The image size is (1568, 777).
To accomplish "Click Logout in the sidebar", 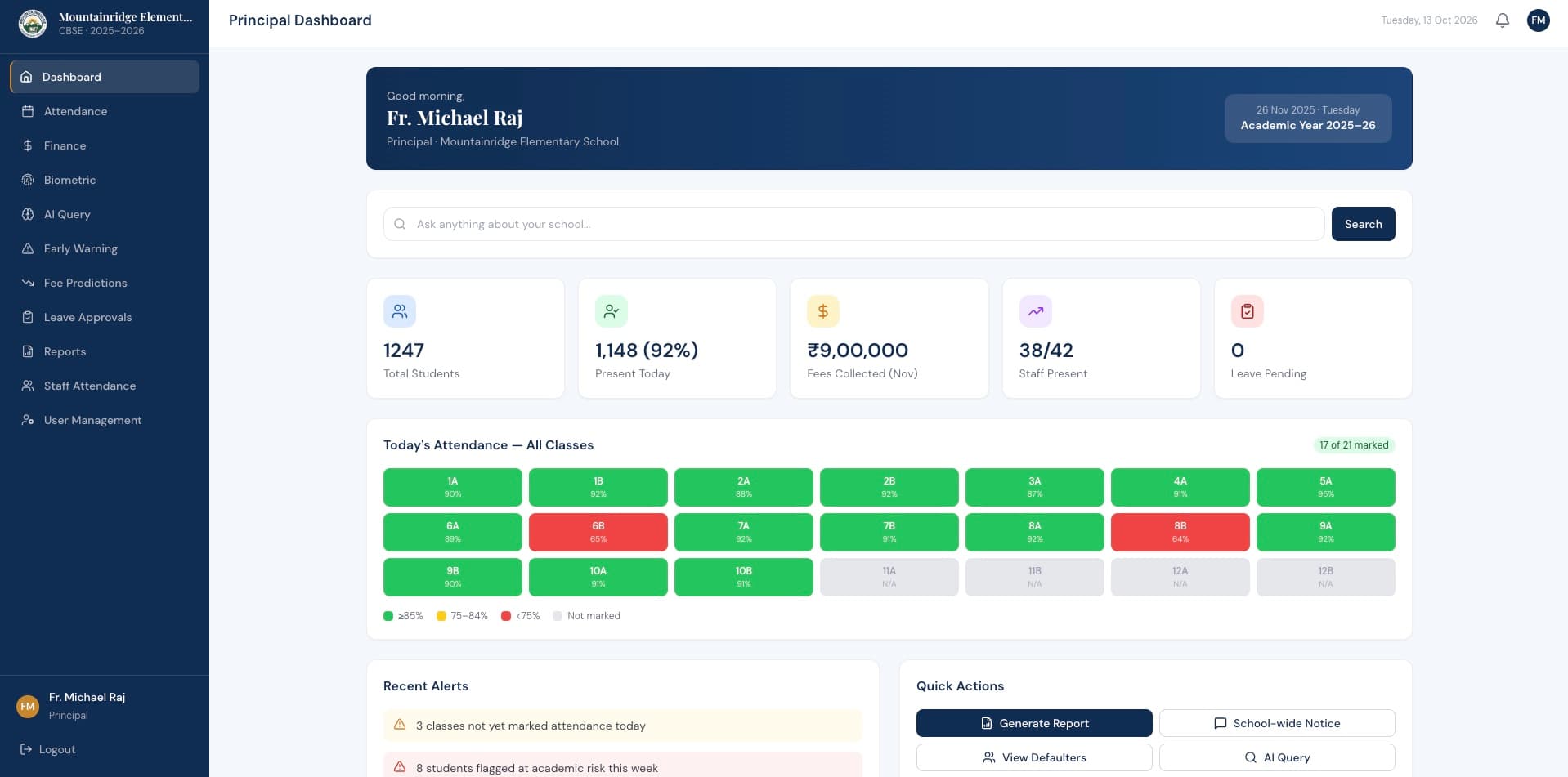I will click(47, 749).
